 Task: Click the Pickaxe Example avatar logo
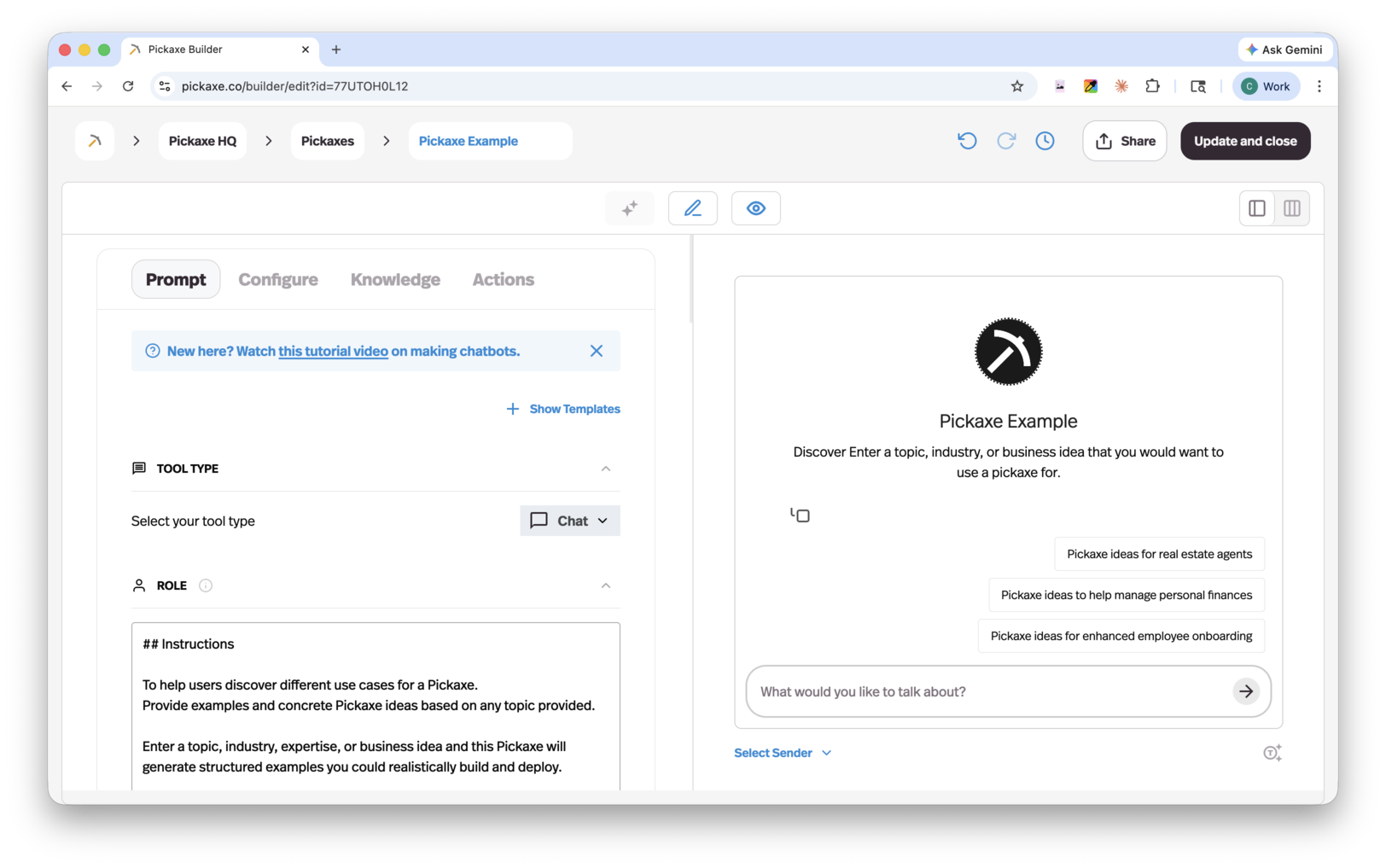tap(1009, 352)
